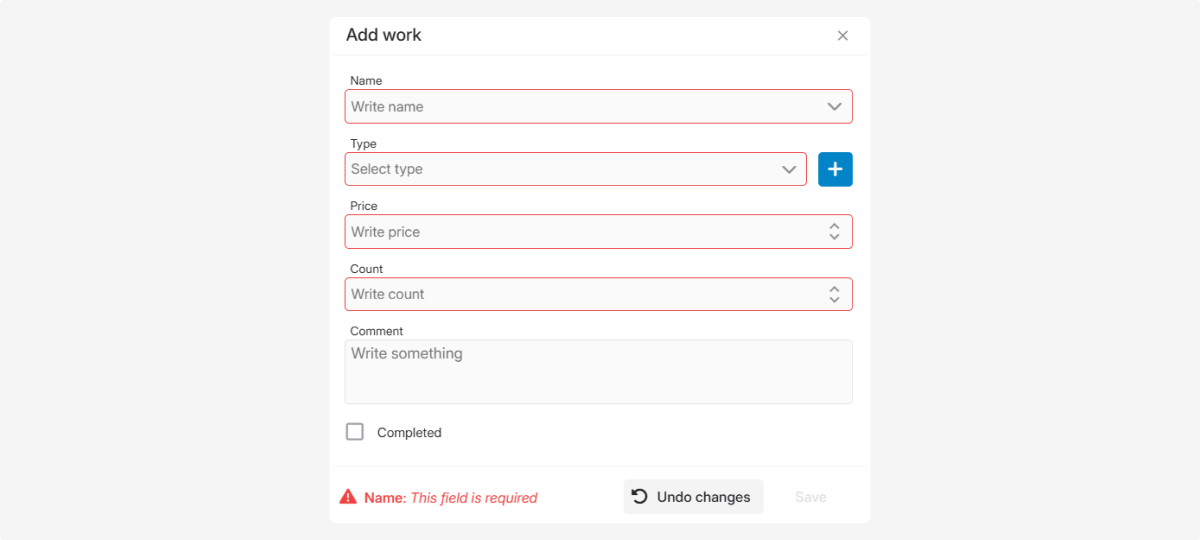The height and width of the screenshot is (540, 1200).
Task: Decrement the Count with down arrow
Action: click(x=834, y=300)
